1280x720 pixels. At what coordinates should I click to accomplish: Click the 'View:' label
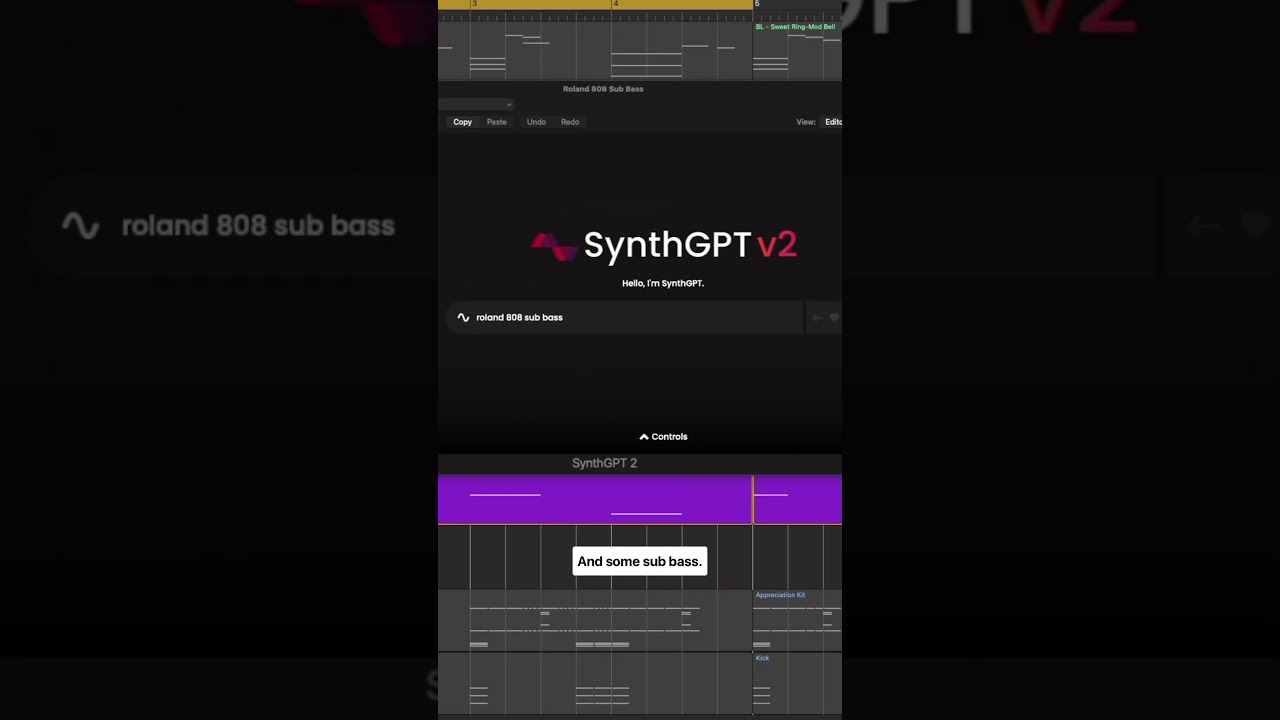pyautogui.click(x=806, y=122)
